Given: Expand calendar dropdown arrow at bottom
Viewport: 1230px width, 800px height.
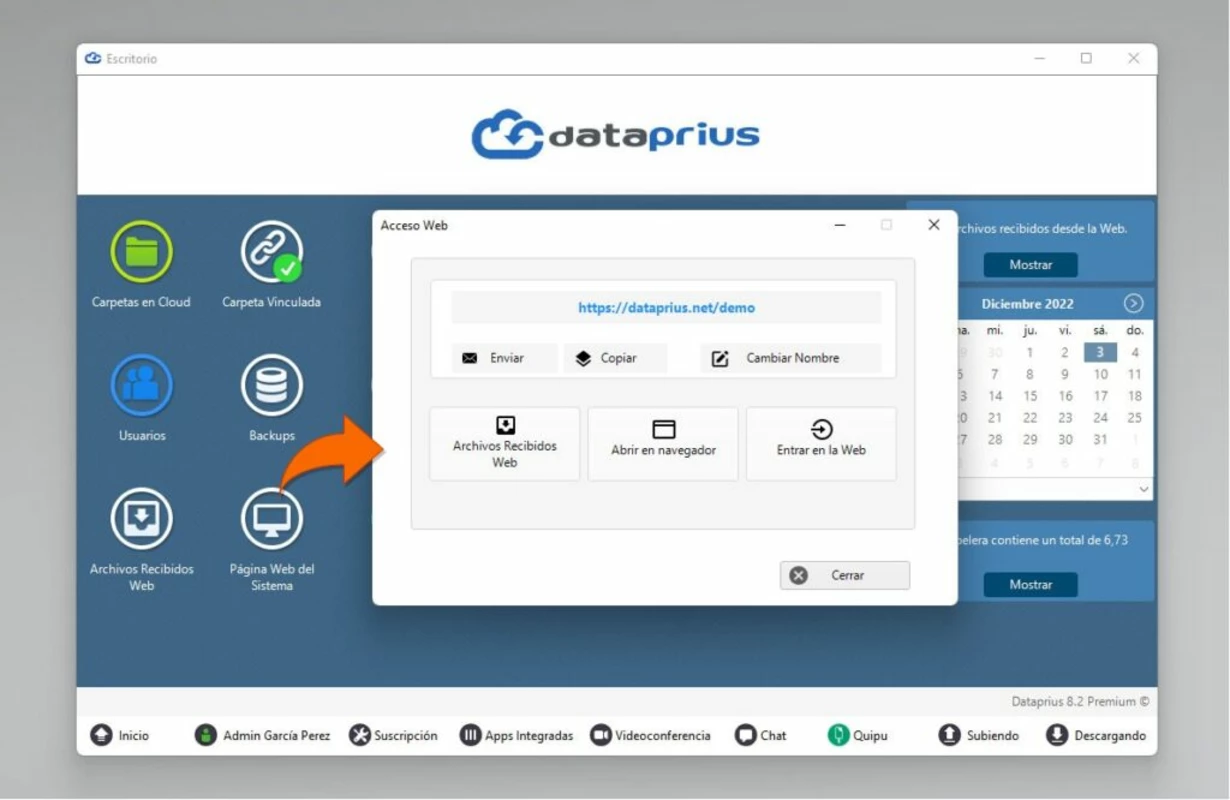Looking at the screenshot, I should pyautogui.click(x=1144, y=489).
